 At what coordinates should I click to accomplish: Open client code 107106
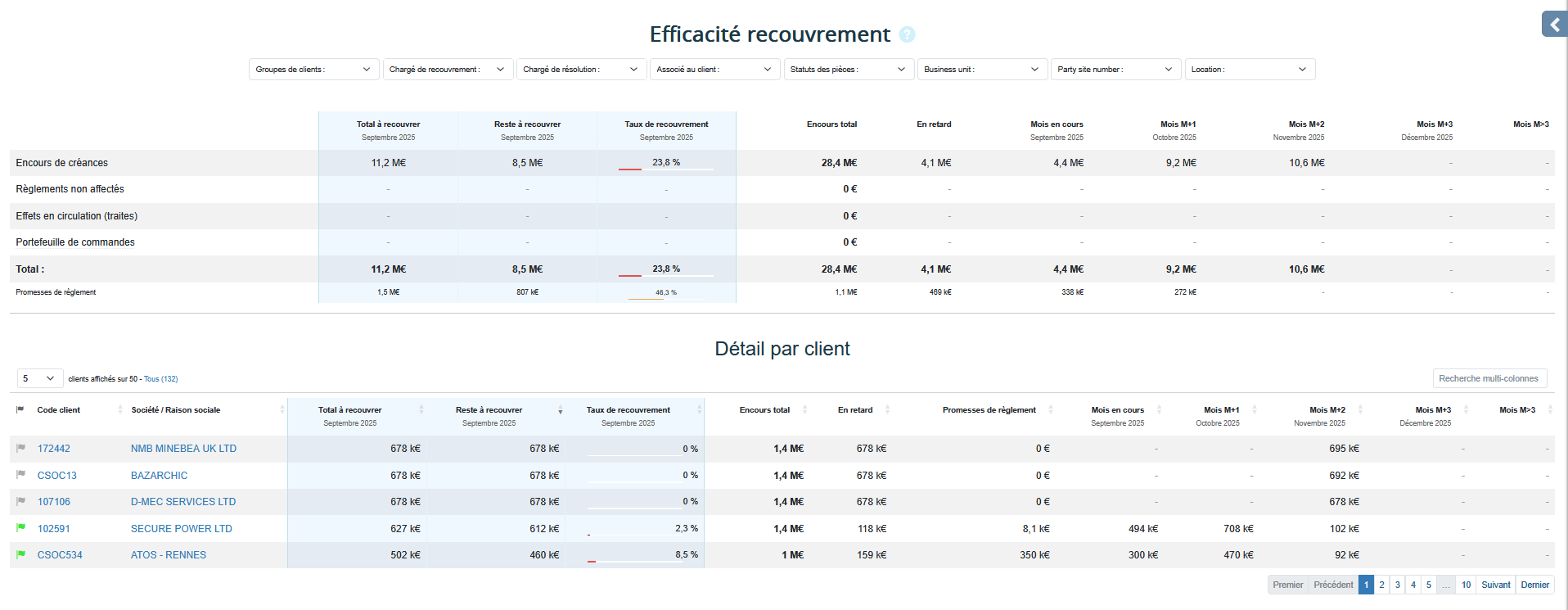pyautogui.click(x=54, y=502)
